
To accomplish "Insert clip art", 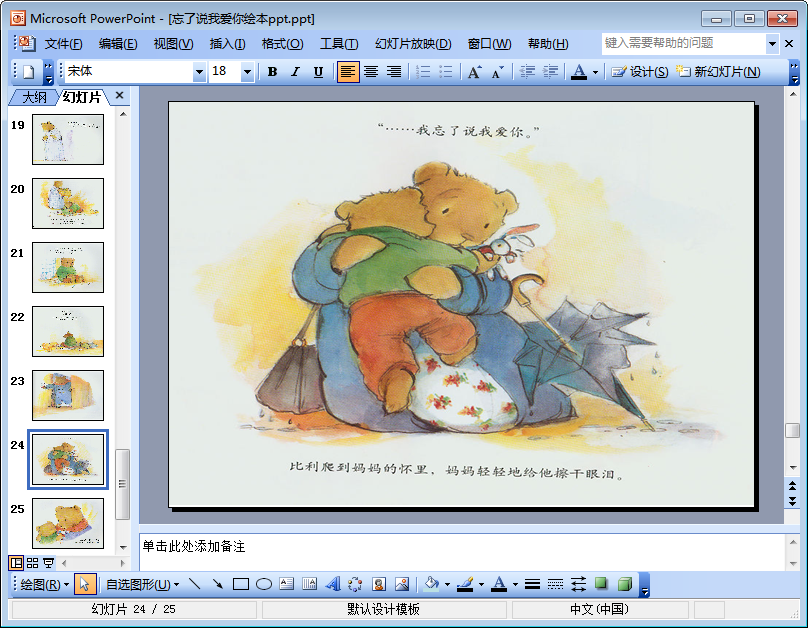I will (379, 584).
